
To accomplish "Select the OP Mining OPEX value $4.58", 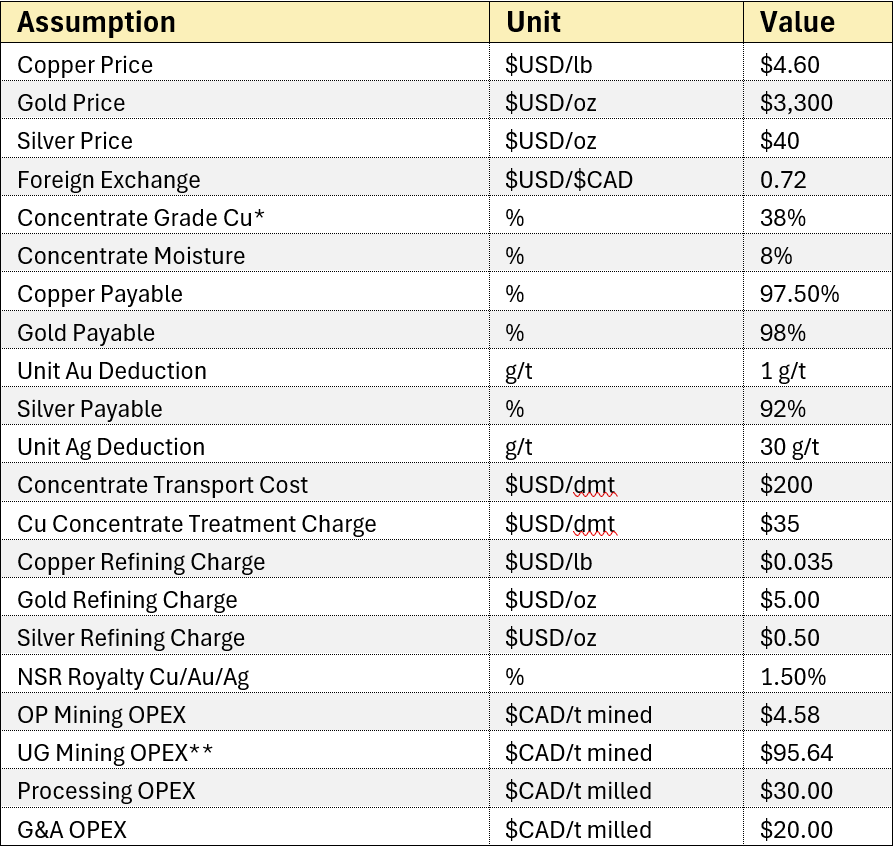I will (789, 715).
